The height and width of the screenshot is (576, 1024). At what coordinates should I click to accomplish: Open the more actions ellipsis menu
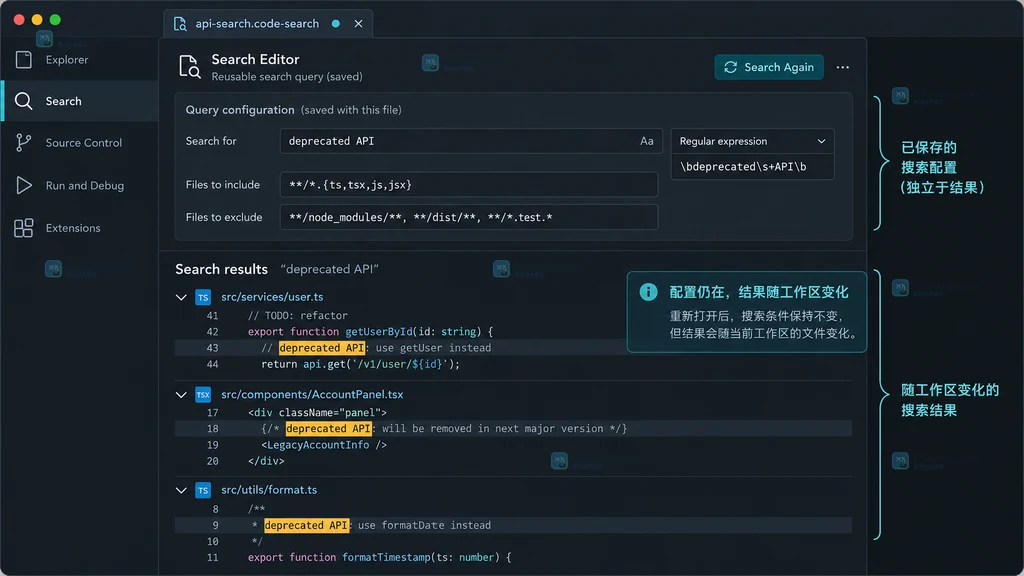[x=842, y=67]
